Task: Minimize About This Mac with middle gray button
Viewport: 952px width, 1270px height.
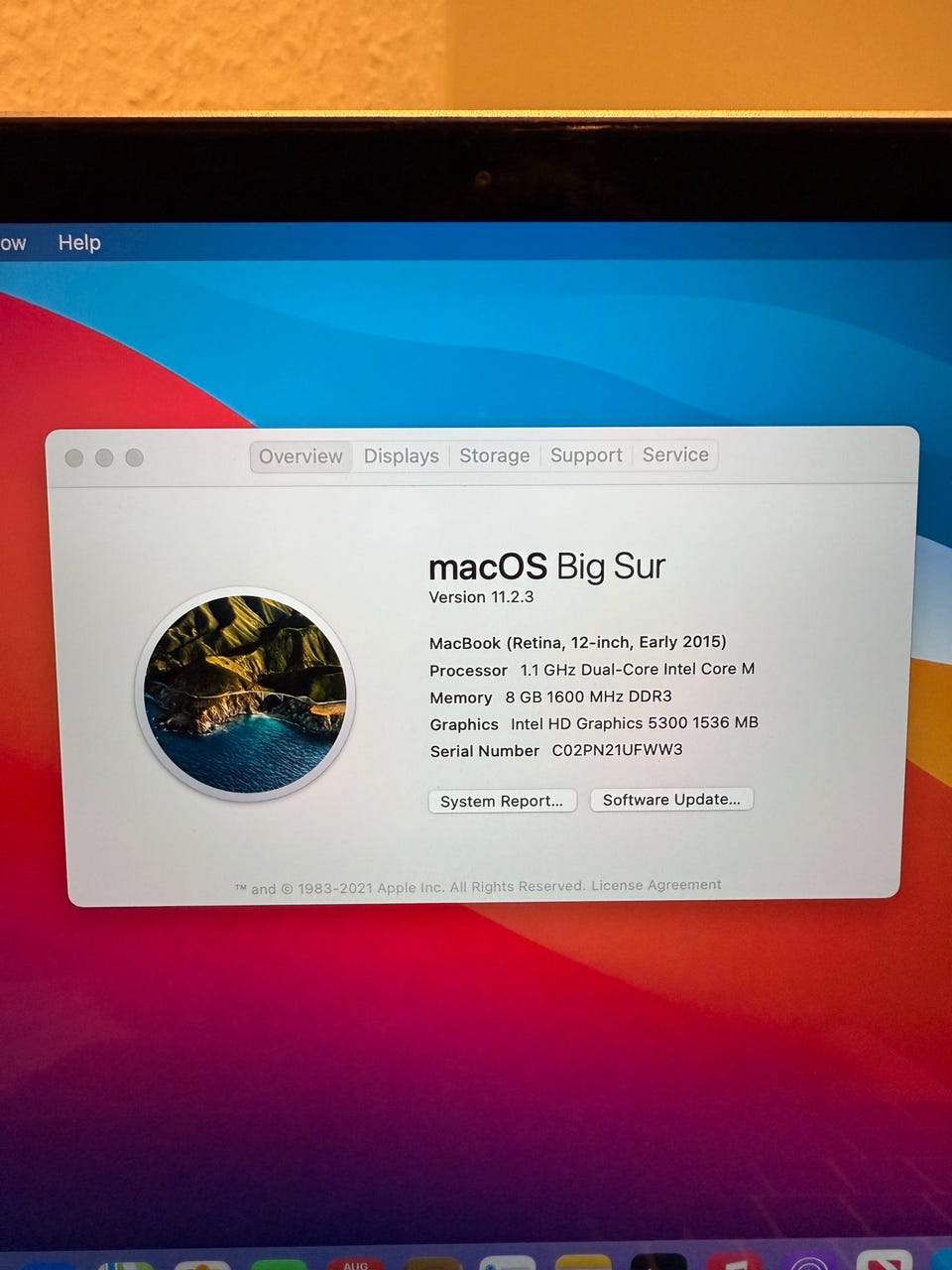Action: coord(104,457)
